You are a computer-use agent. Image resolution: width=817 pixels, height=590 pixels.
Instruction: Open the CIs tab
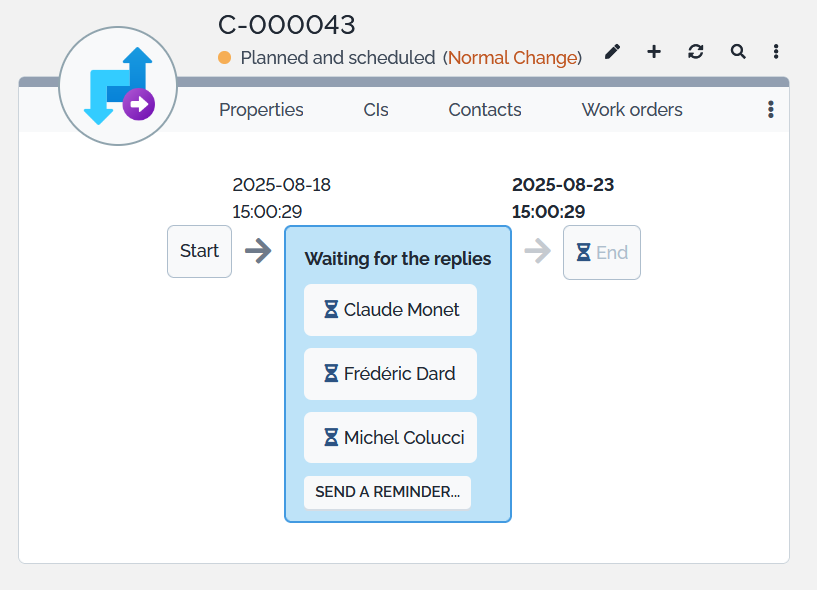click(376, 110)
